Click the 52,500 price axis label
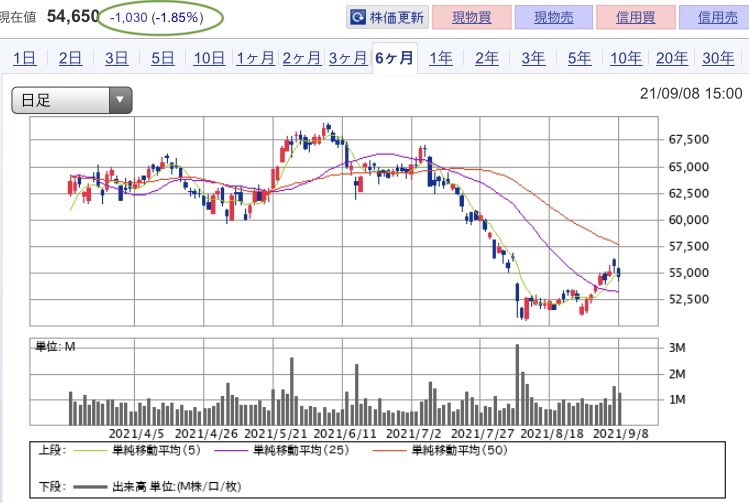The width and height of the screenshot is (749, 503). point(688,300)
